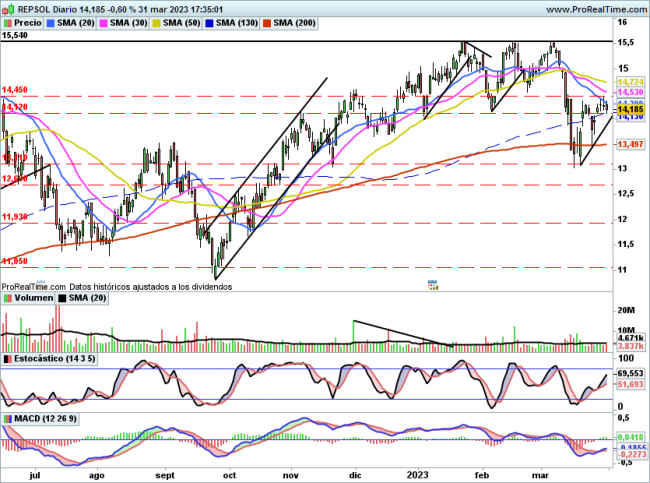Click the dic month label on time axis
Screen dimensions: 650x483
coord(356,475)
